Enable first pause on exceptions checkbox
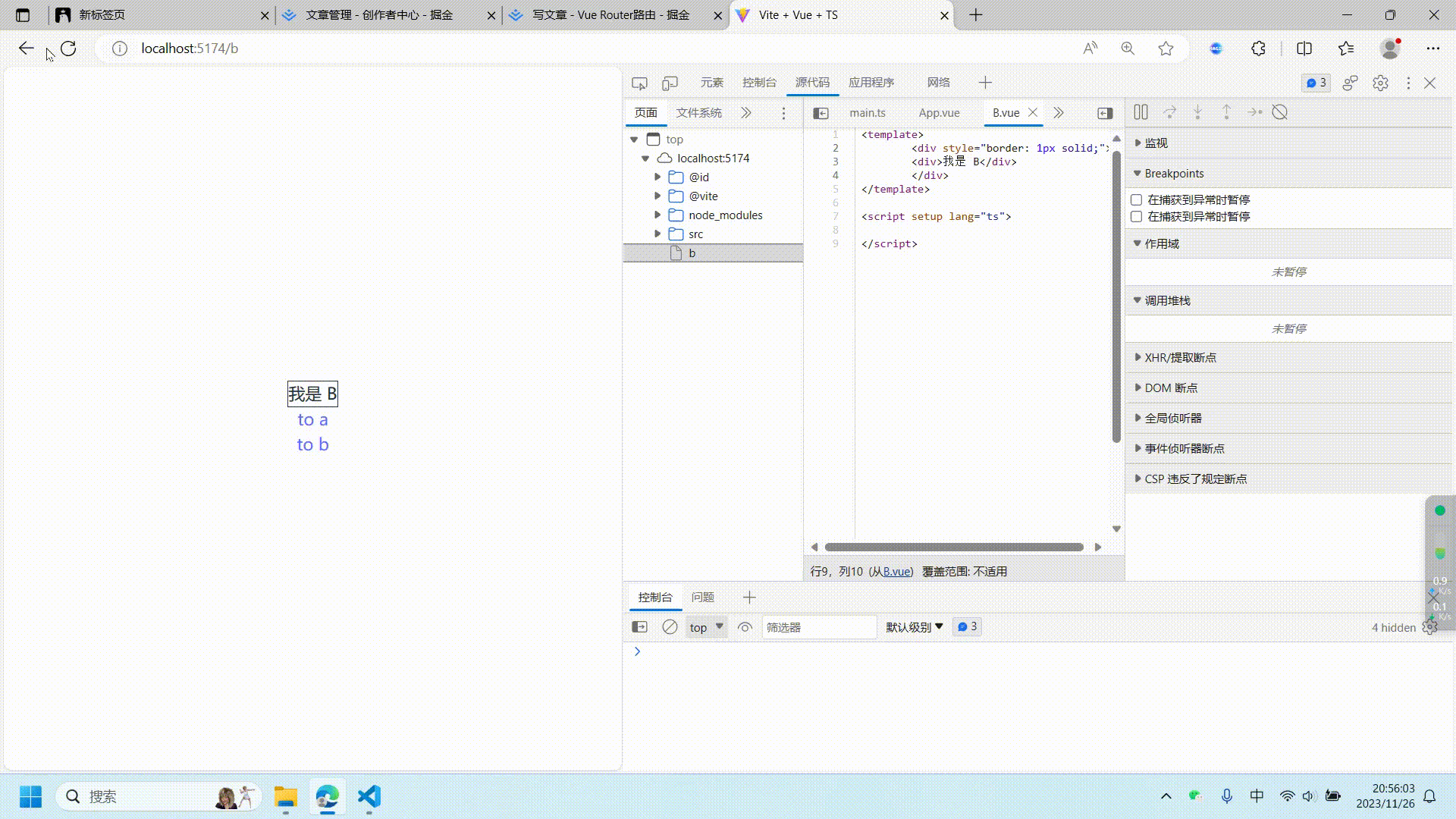Viewport: 1456px width, 819px height. (x=1136, y=200)
